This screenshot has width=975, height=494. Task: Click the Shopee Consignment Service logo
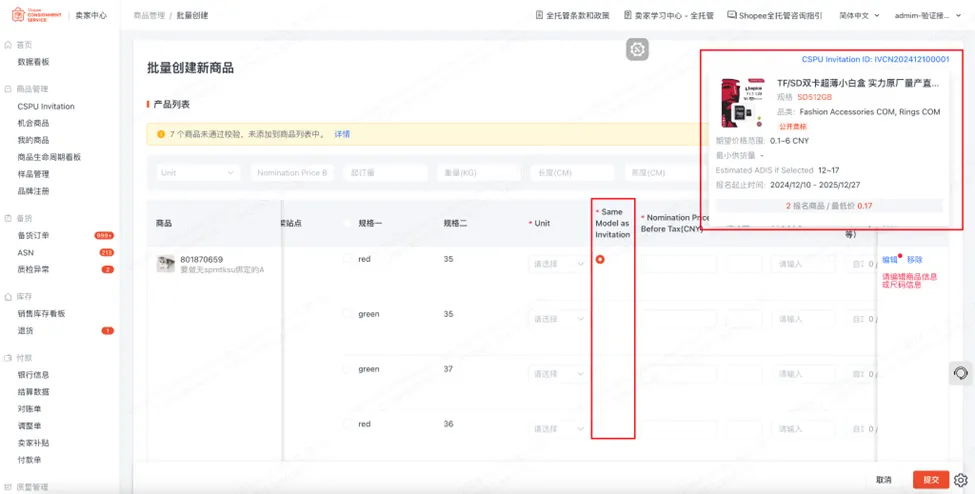coord(35,16)
